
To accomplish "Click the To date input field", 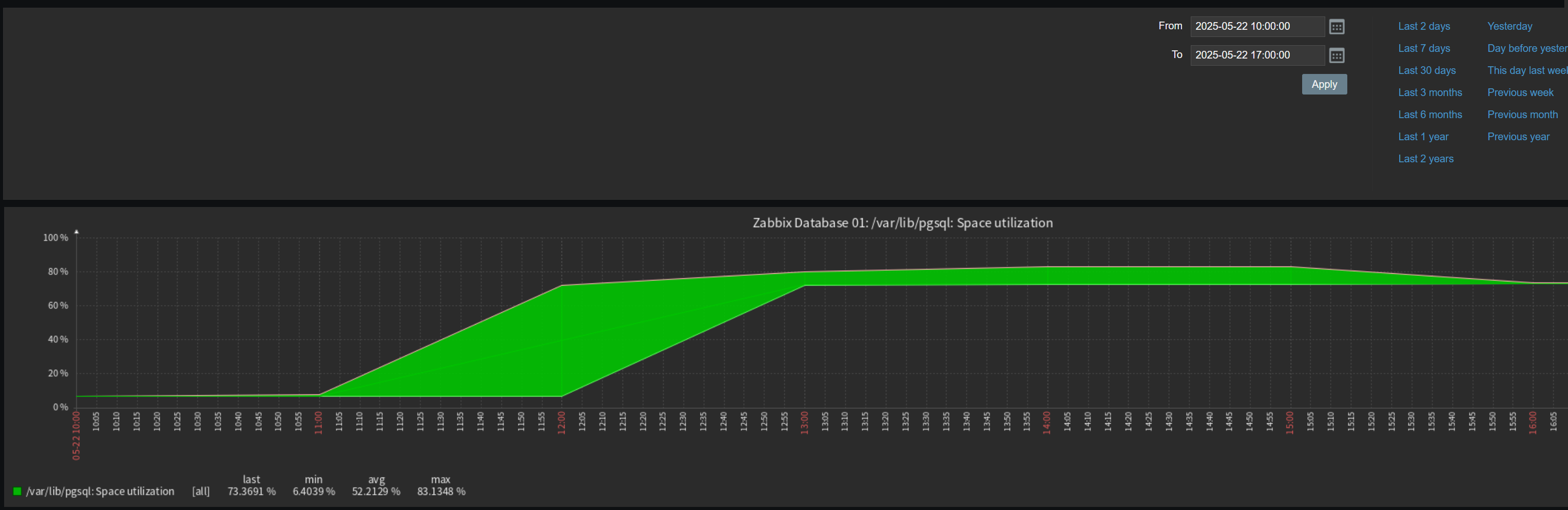I will (1256, 55).
